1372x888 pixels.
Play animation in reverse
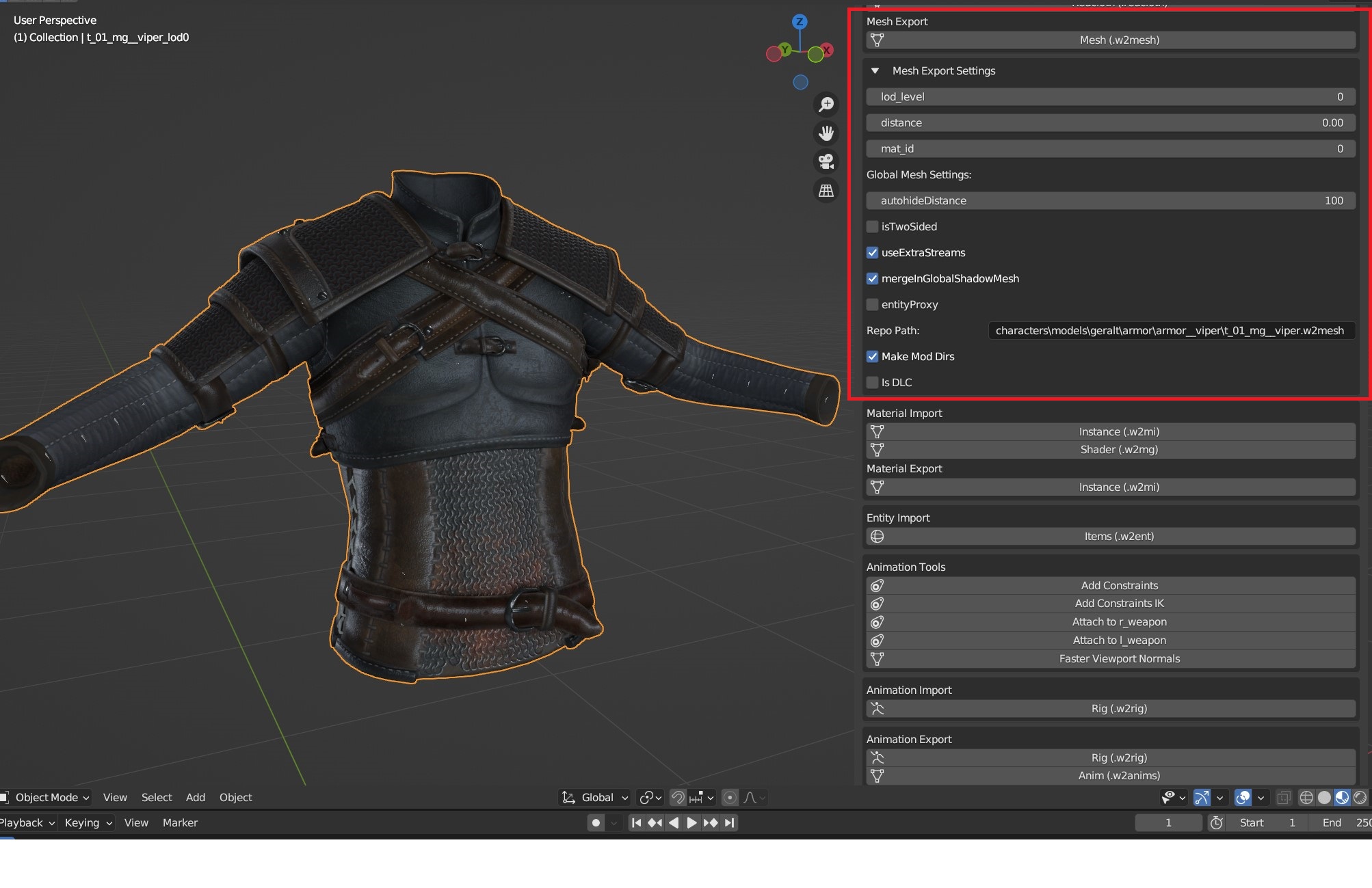(674, 823)
